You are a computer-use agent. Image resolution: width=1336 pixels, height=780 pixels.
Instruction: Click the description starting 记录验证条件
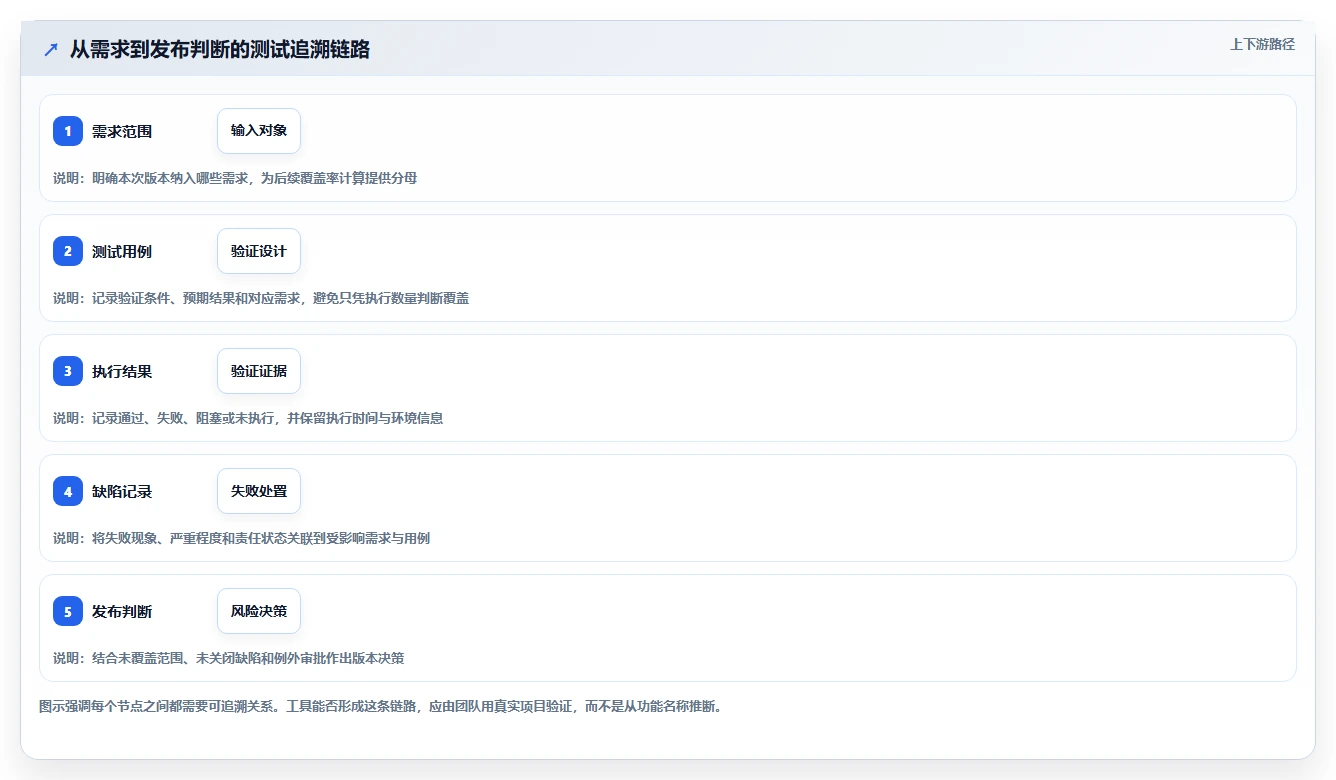261,298
